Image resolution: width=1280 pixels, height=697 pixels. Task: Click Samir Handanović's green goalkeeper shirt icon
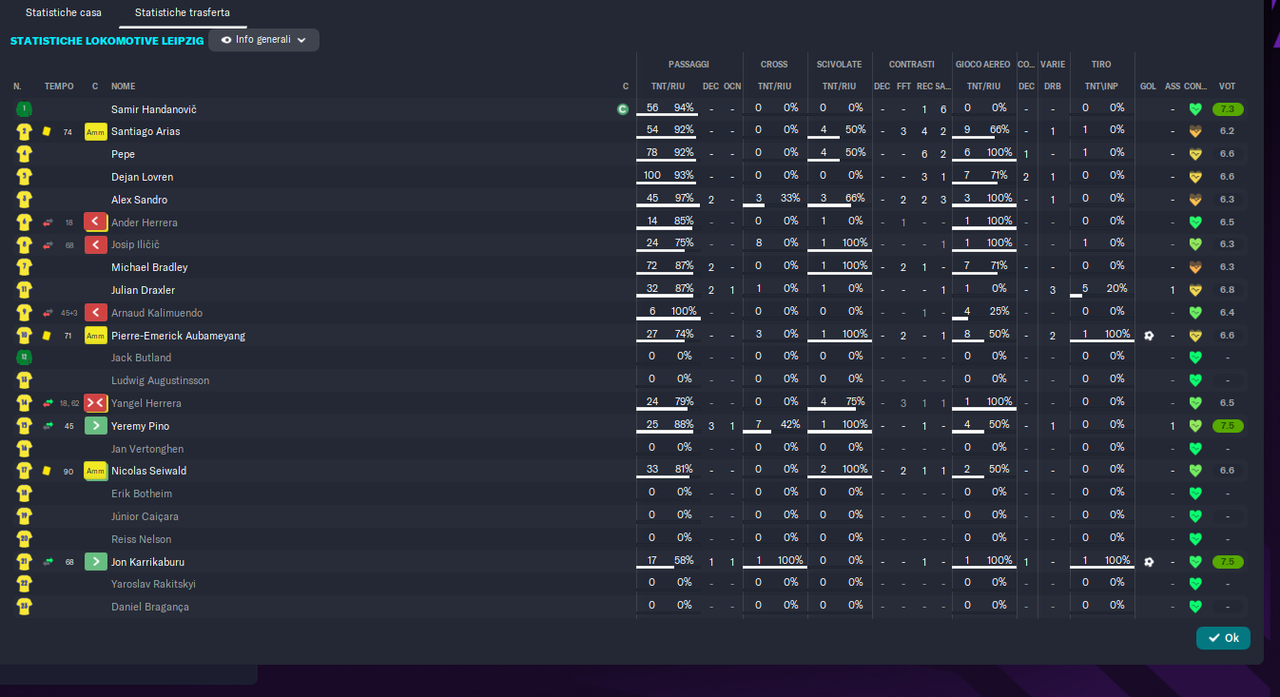coord(24,109)
